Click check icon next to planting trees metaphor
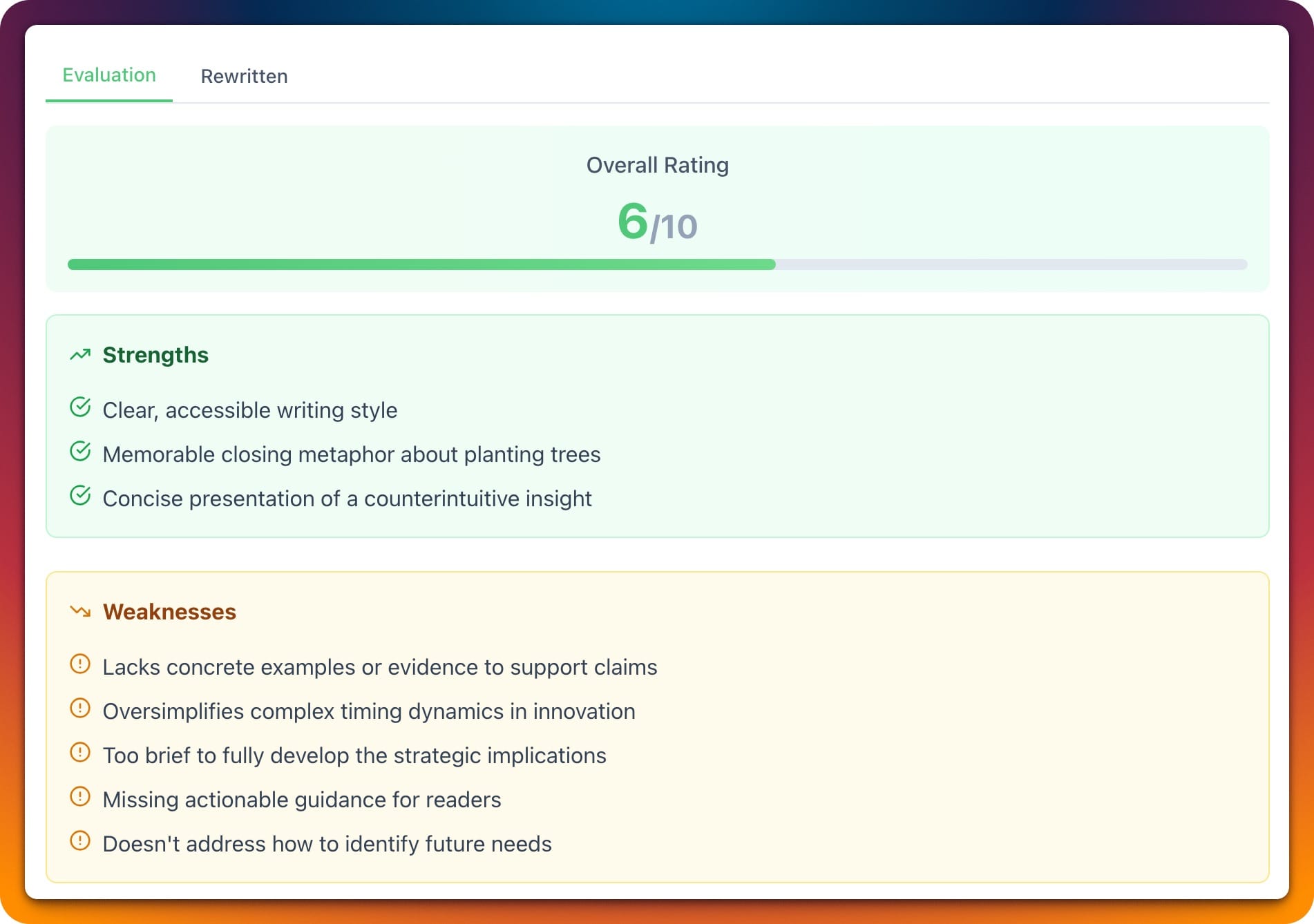Viewport: 1314px width, 924px height. (80, 452)
